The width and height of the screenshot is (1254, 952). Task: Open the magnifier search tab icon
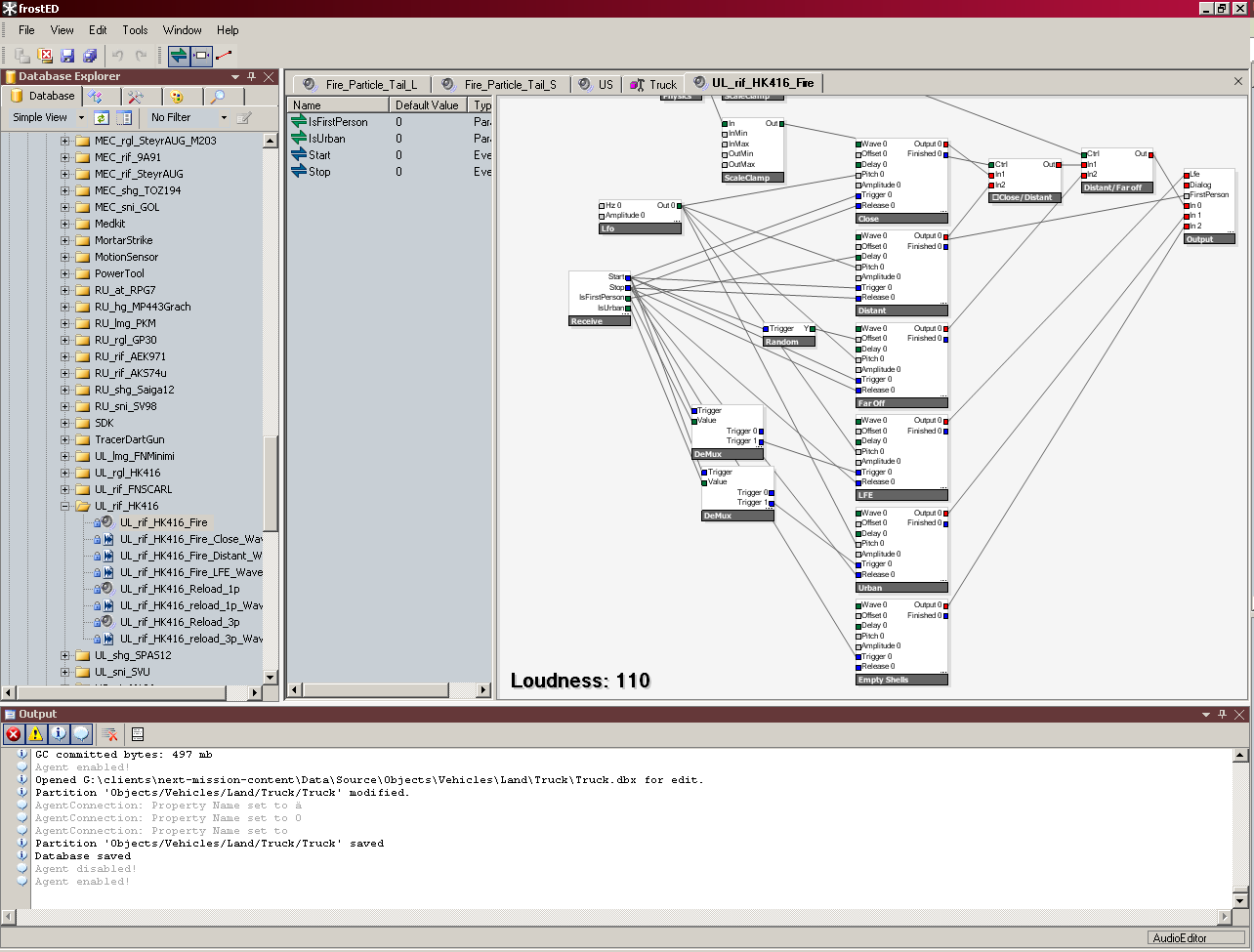(x=219, y=97)
